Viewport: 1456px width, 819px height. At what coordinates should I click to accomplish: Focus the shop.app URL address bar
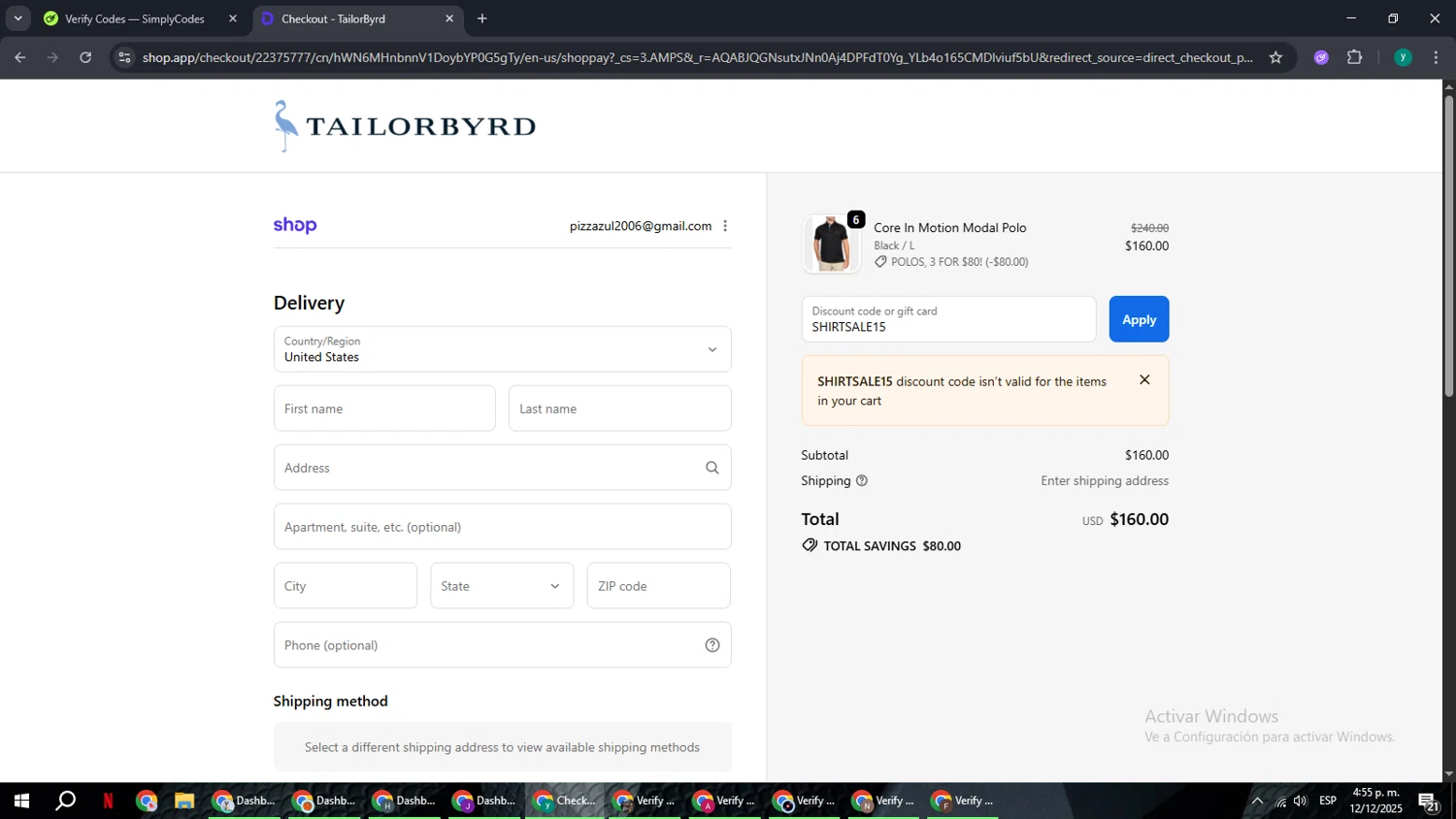tap(697, 57)
